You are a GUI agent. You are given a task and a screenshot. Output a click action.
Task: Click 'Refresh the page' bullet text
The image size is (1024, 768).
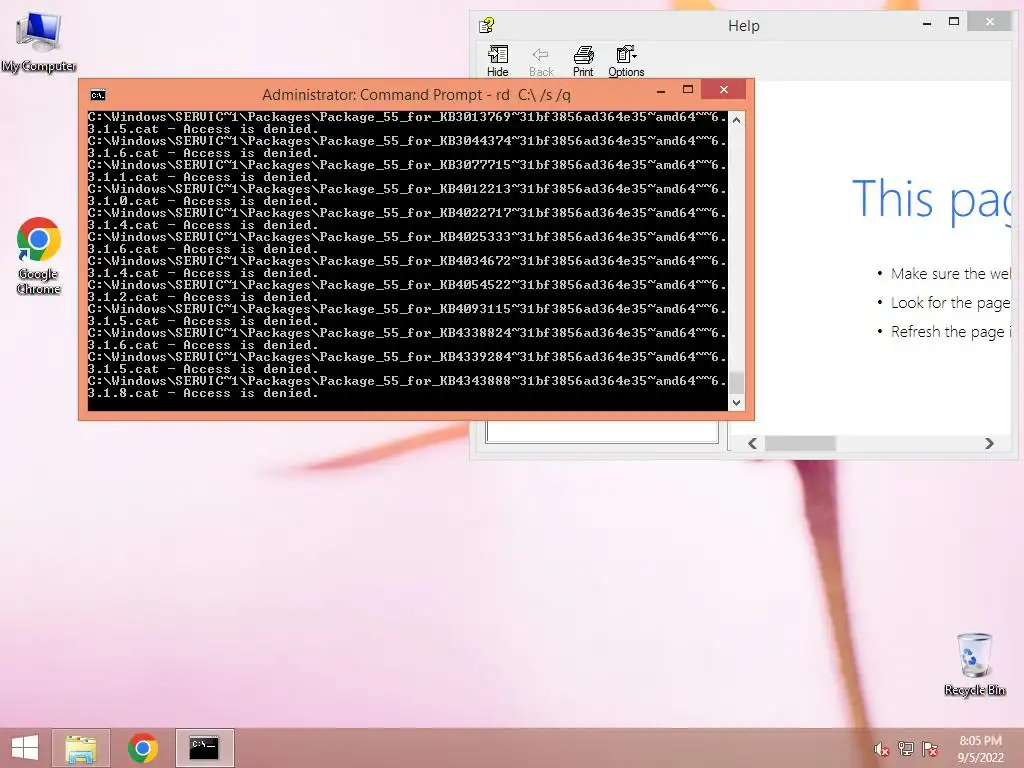point(951,332)
